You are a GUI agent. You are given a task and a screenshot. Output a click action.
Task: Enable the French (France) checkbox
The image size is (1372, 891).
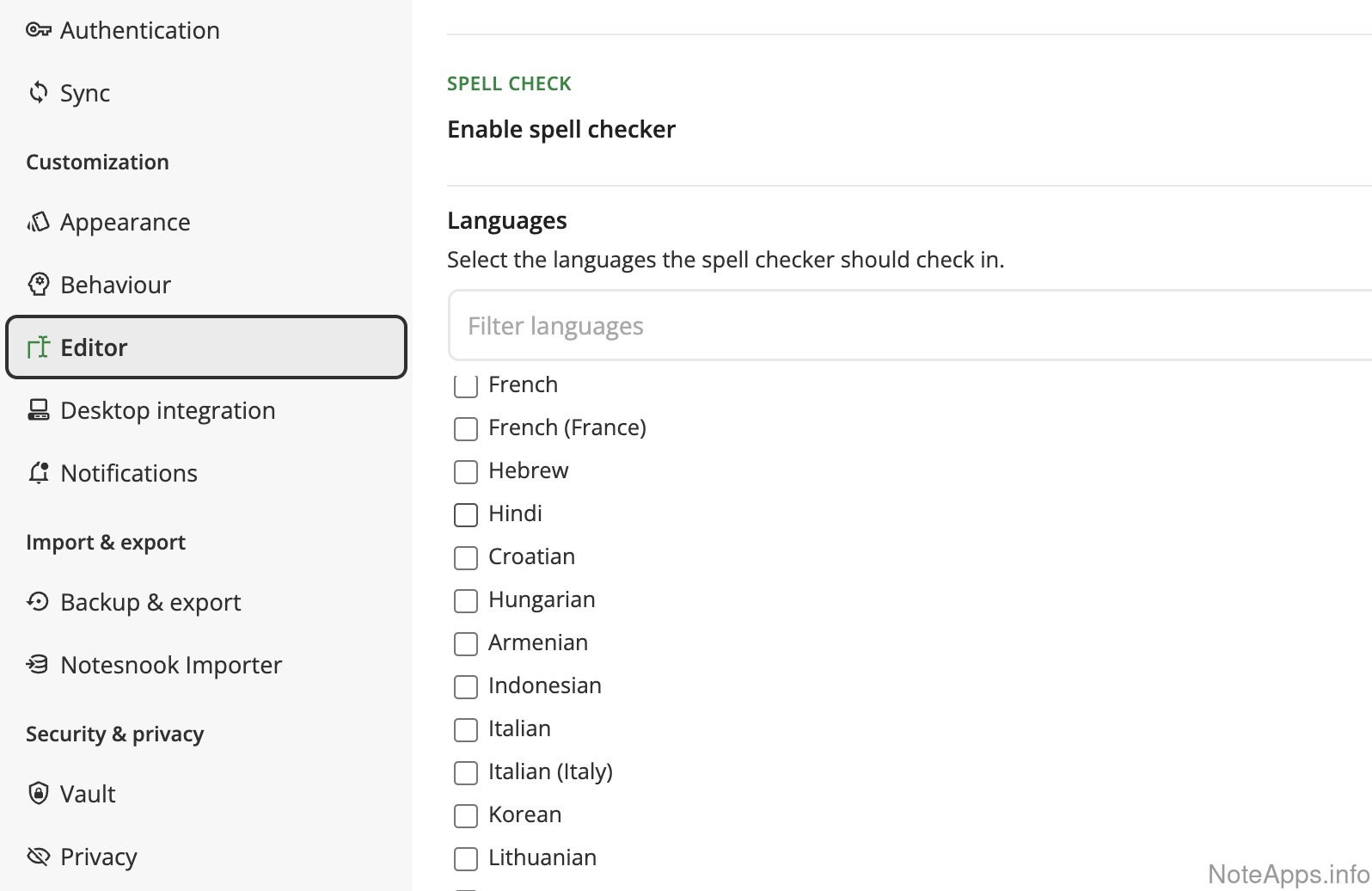tap(465, 428)
